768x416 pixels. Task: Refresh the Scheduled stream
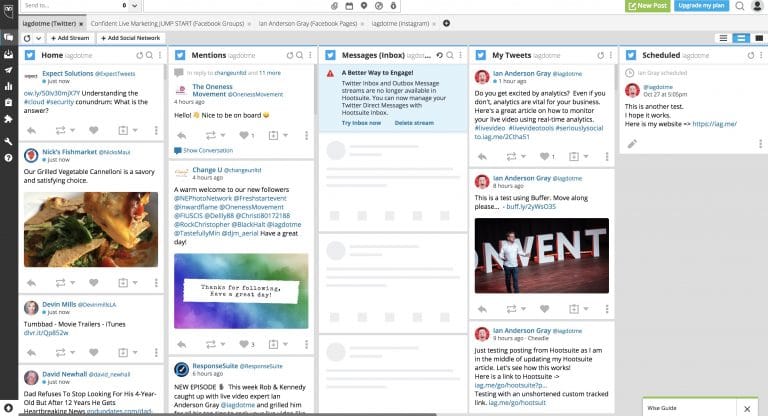pyautogui.click(x=751, y=55)
